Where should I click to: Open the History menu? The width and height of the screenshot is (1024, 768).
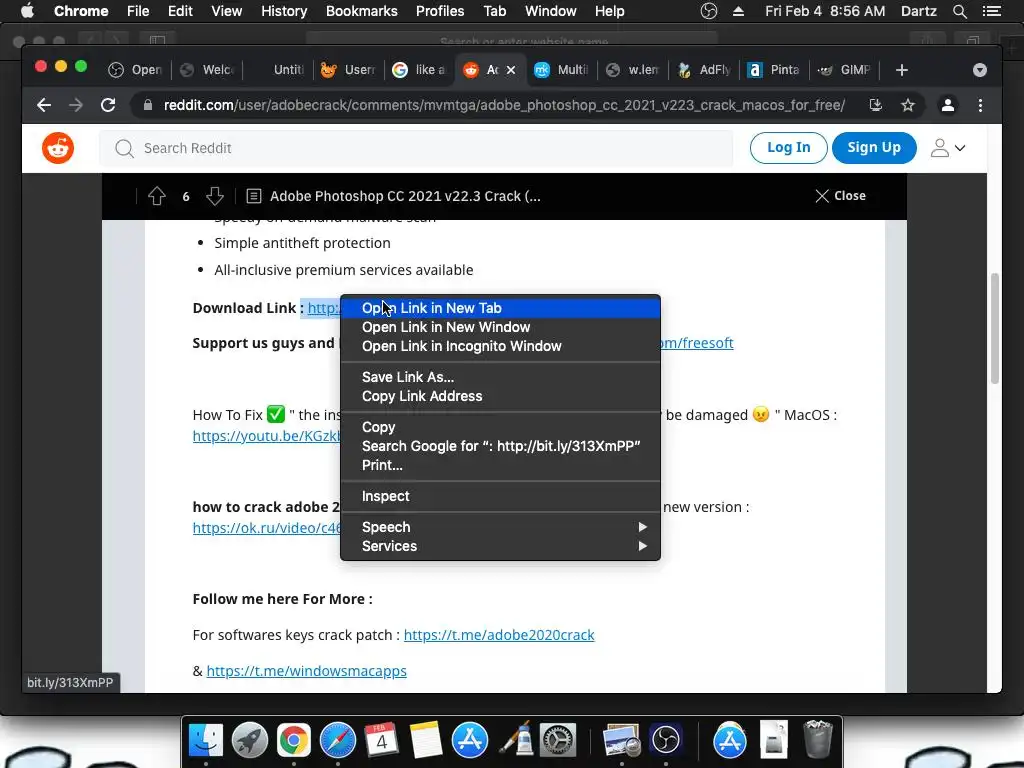coord(284,11)
